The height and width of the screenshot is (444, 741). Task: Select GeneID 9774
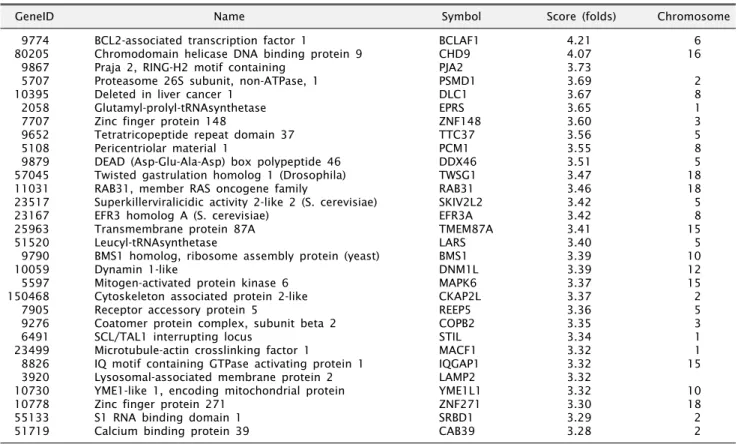click(35, 41)
